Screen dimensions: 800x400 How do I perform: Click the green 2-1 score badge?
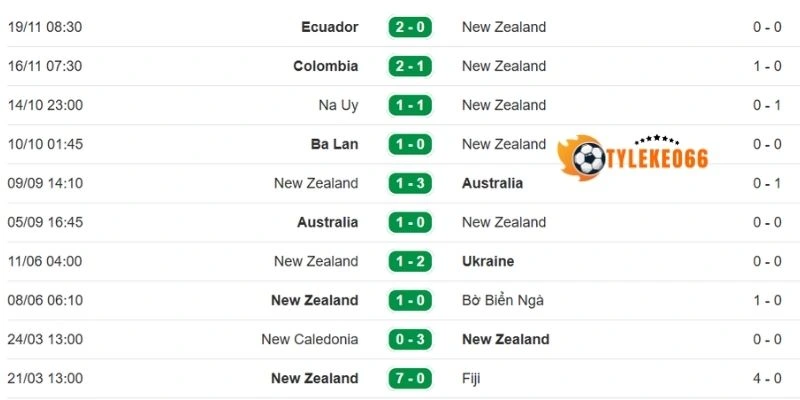[410, 66]
